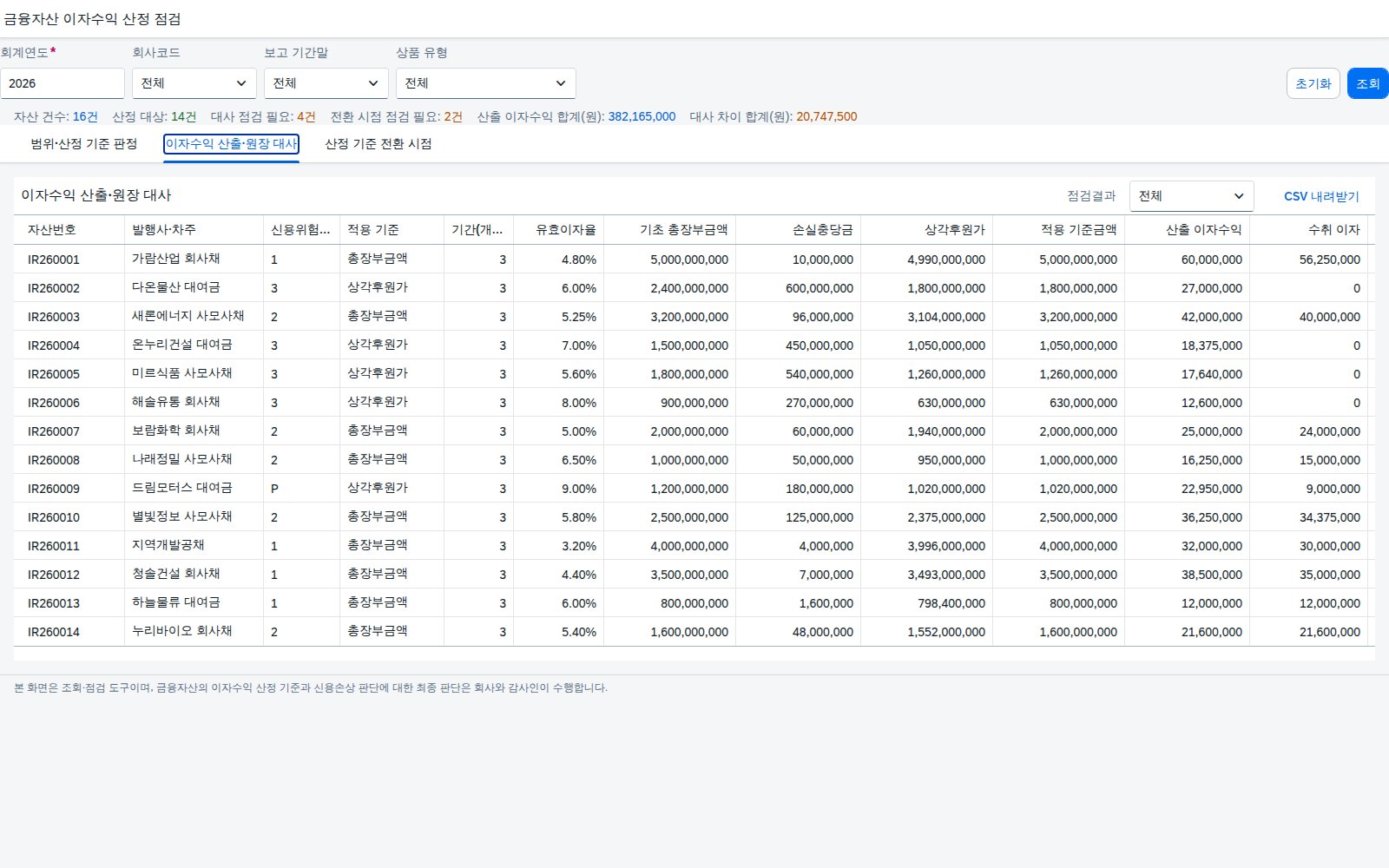
Task: Select asset IR260005 cell
Action: [x=69, y=374]
